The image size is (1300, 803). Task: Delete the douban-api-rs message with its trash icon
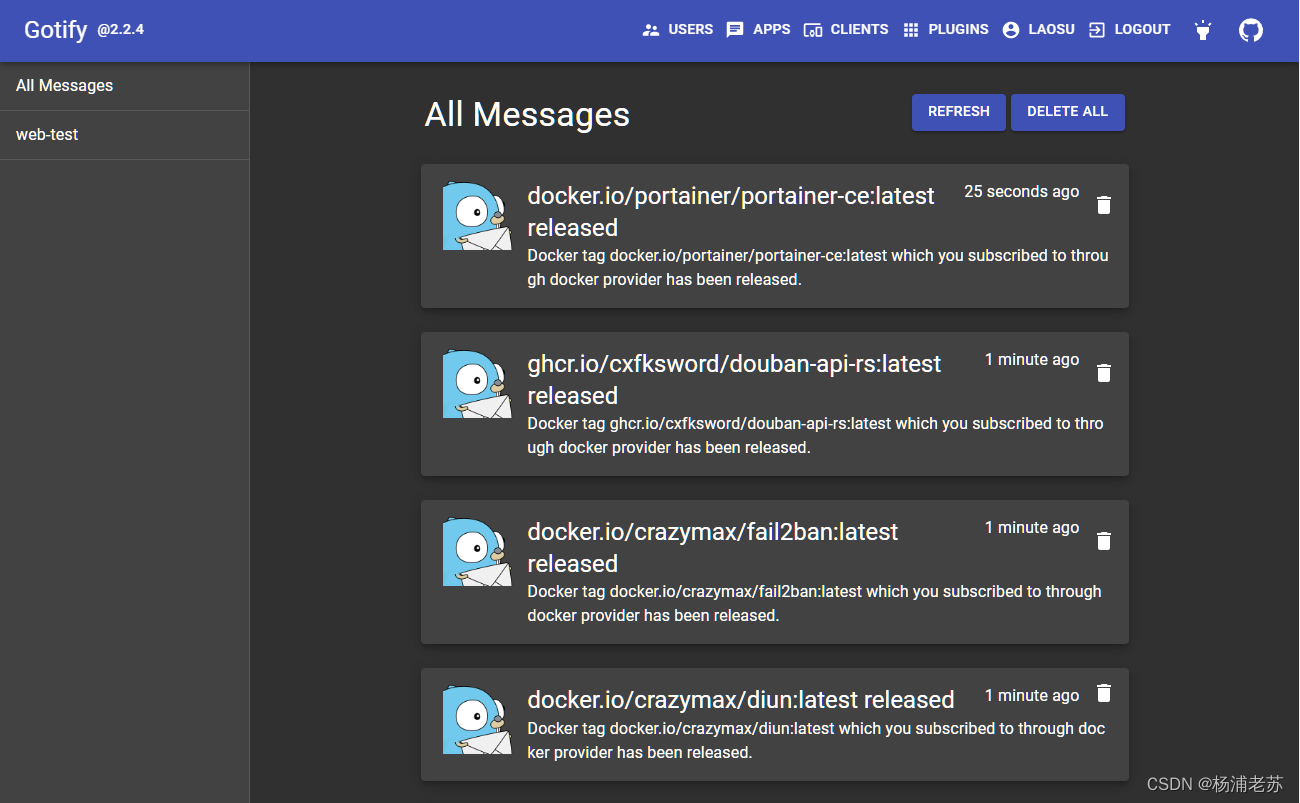pyautogui.click(x=1103, y=373)
